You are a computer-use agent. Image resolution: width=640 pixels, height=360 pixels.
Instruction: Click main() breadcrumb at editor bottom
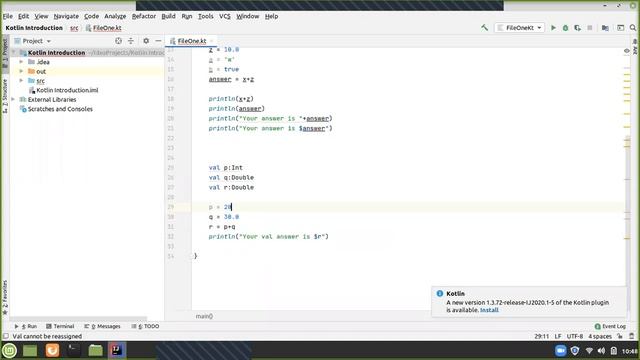[204, 316]
